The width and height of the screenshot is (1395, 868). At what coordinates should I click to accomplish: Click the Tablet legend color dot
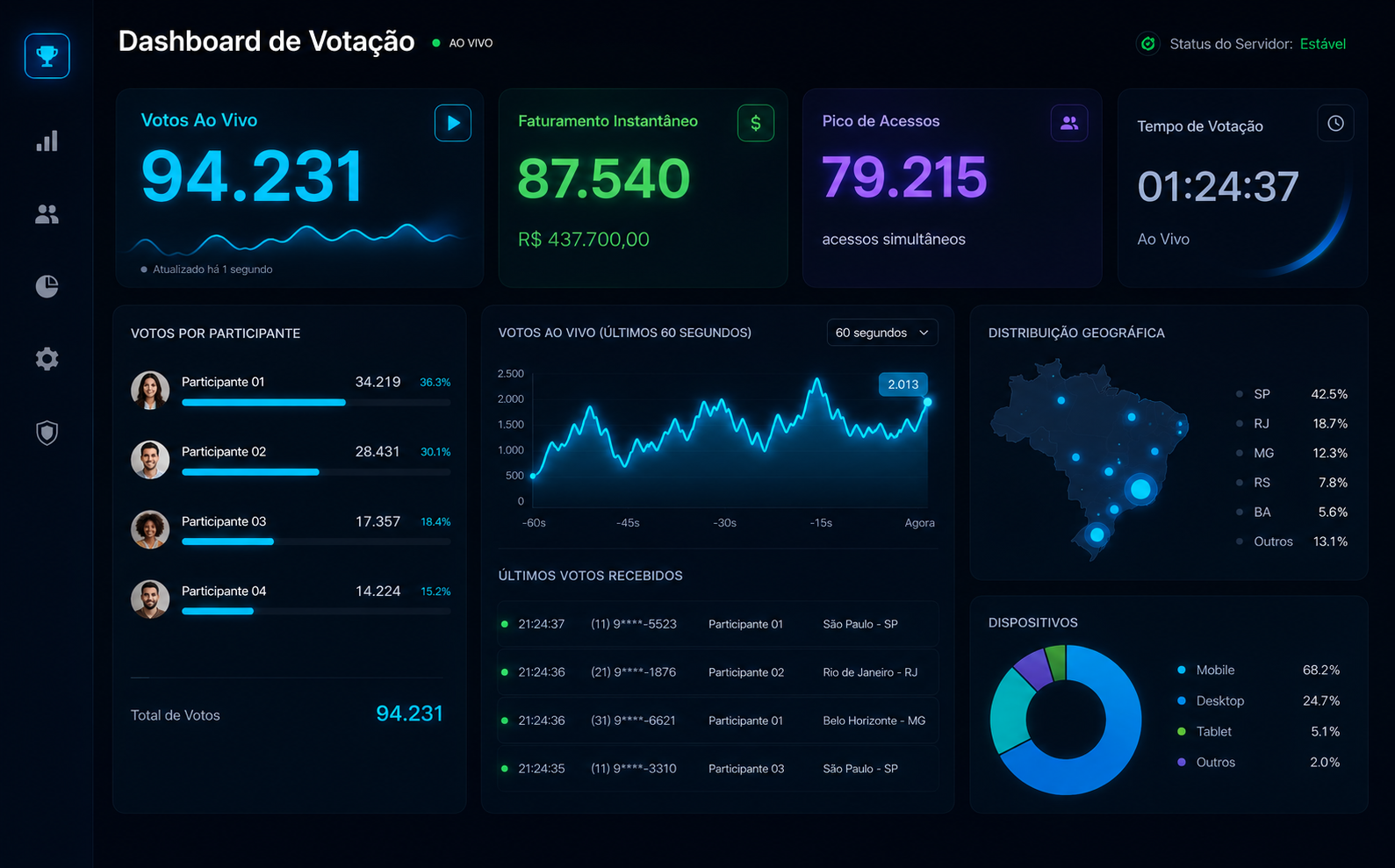(x=1182, y=731)
